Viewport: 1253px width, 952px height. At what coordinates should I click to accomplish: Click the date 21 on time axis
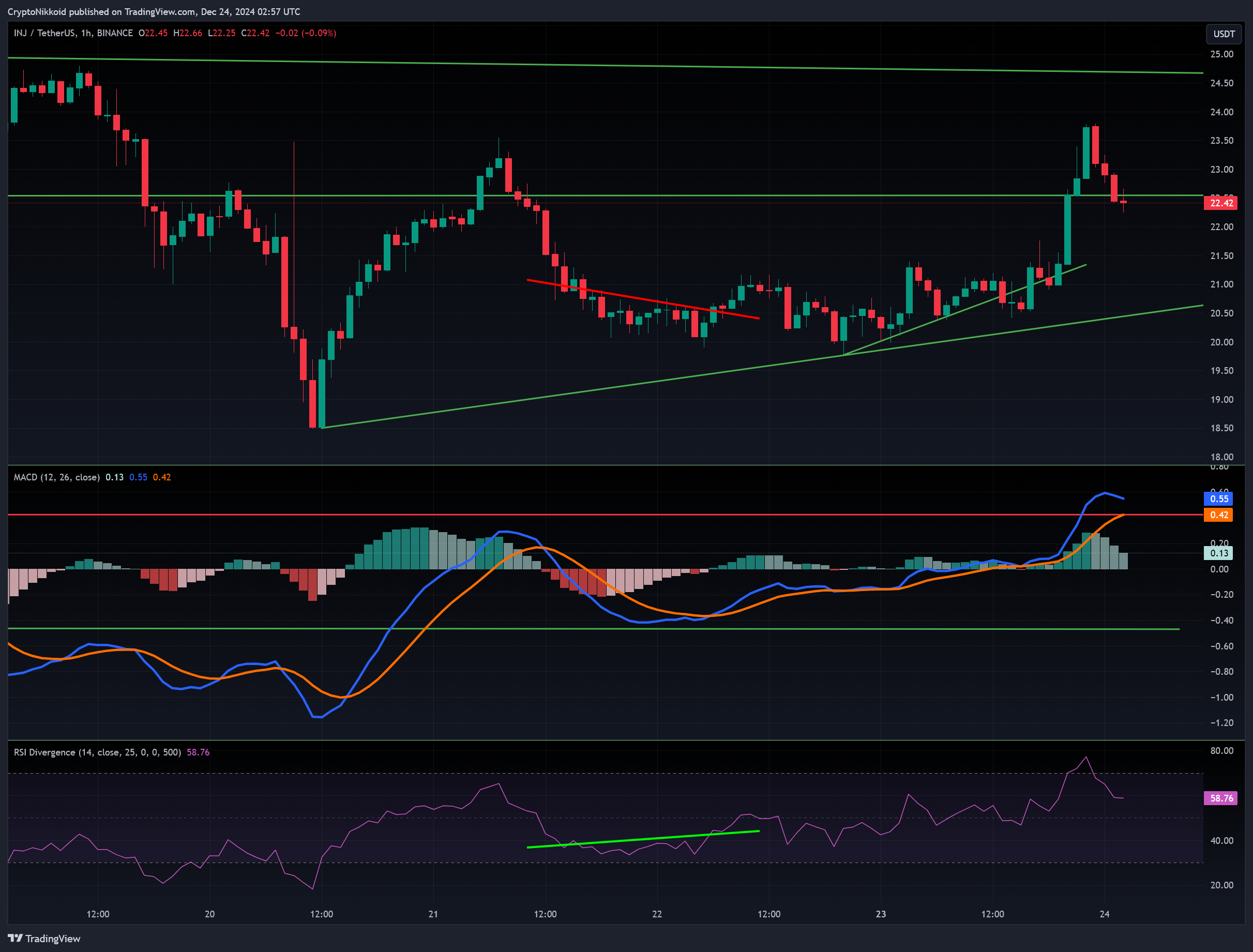pos(433,914)
